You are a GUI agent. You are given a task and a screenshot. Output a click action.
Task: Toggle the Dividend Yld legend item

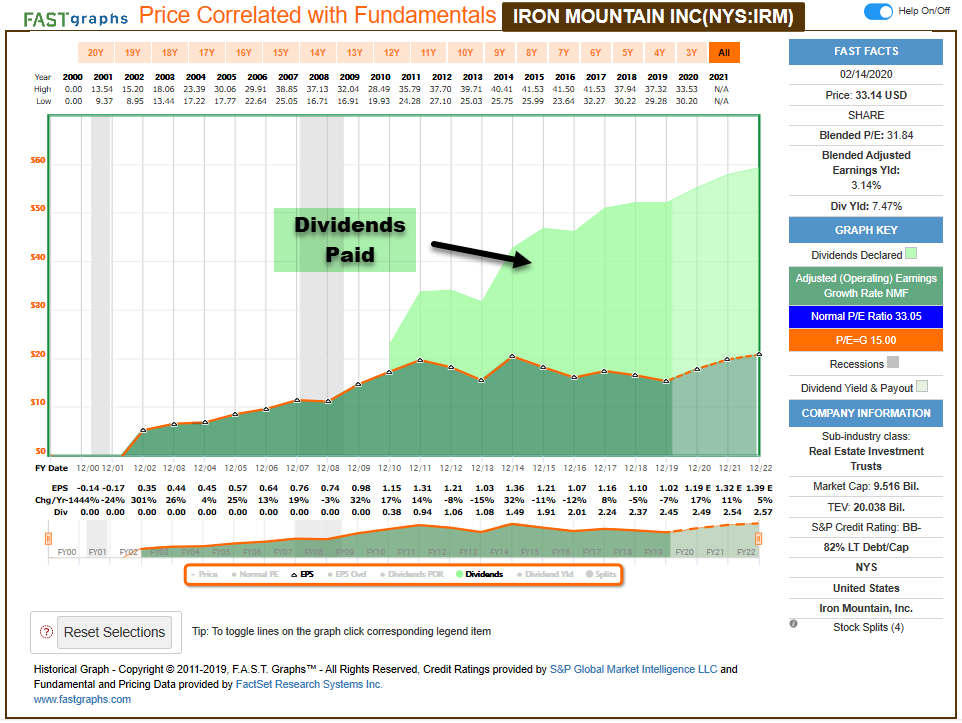pos(545,574)
